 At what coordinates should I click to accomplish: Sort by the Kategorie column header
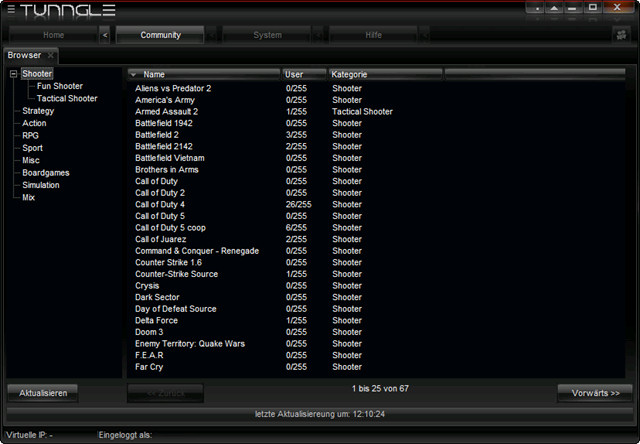click(385, 74)
